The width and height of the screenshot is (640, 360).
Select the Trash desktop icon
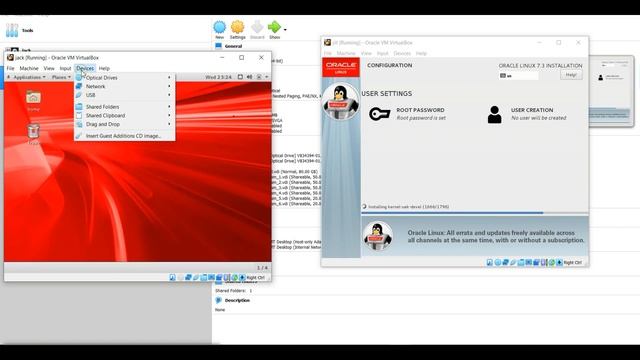[33, 134]
